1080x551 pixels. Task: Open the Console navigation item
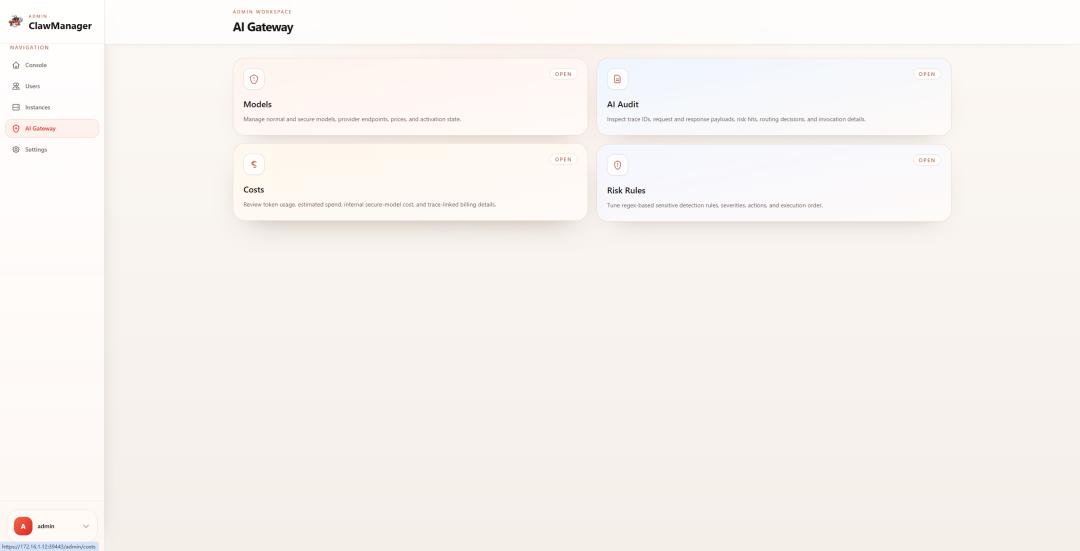pyautogui.click(x=36, y=65)
